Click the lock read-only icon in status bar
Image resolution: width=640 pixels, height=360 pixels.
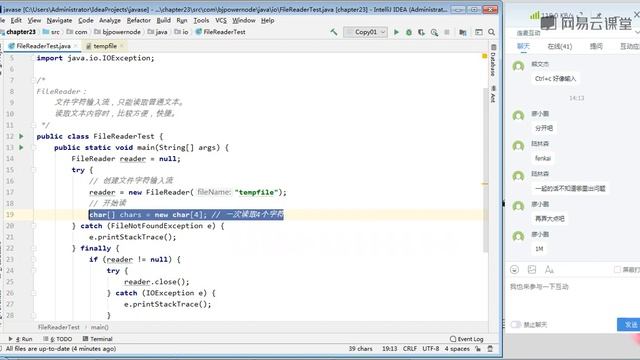[x=478, y=349]
